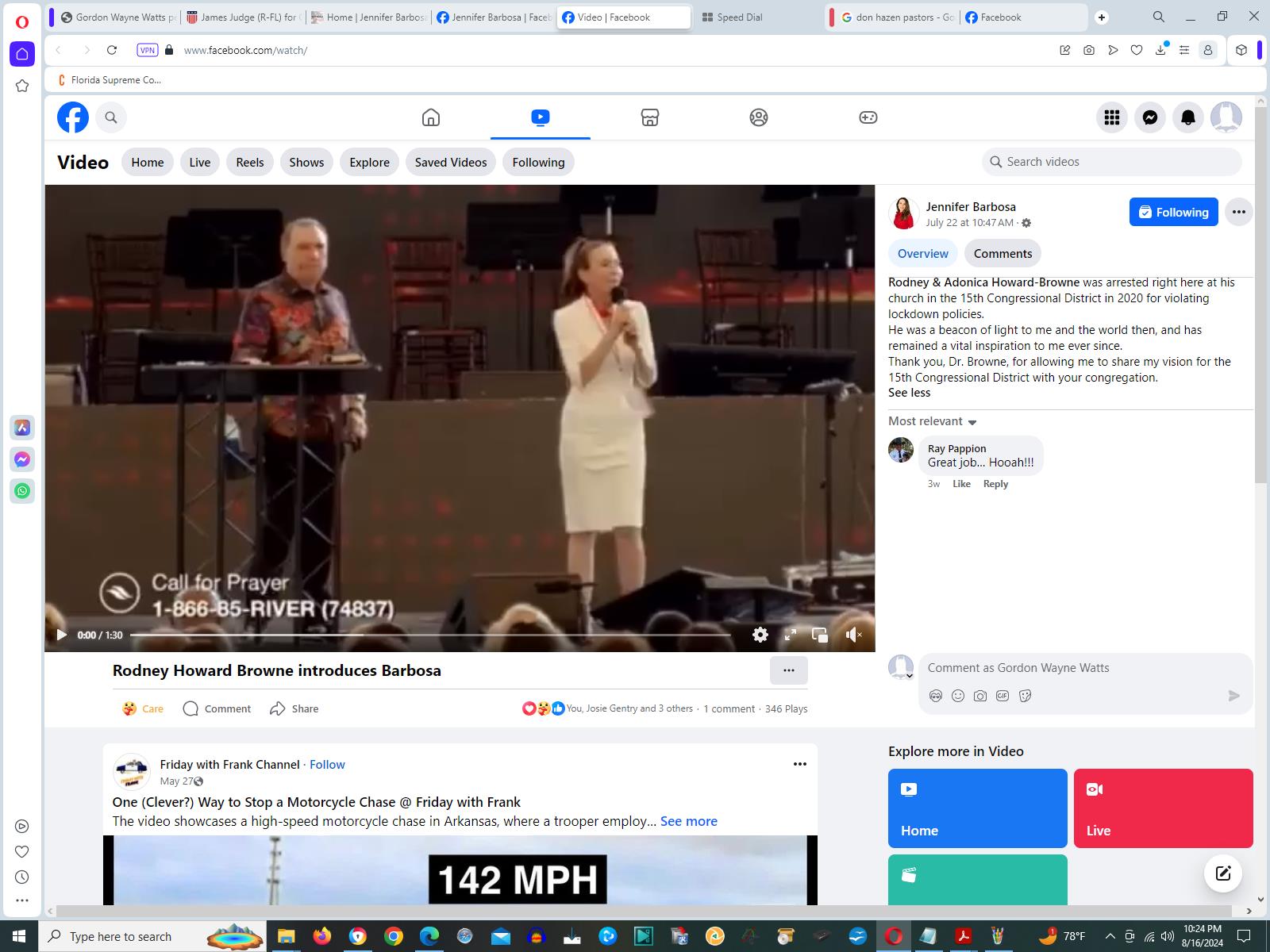Open the Home tile in Explore more
1270x952 pixels.
coord(978,808)
